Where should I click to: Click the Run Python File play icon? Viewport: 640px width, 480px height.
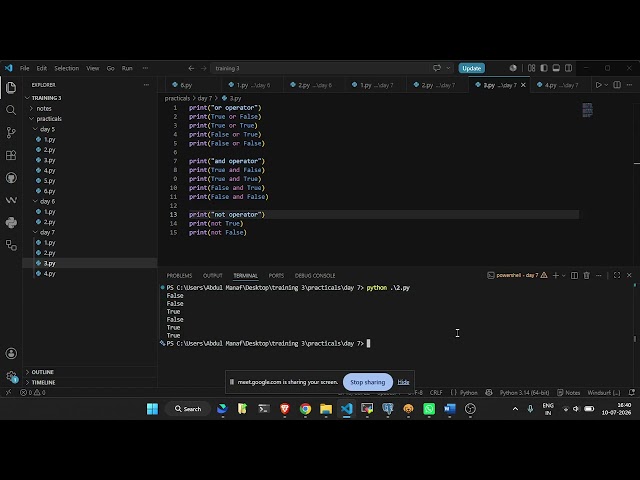click(598, 85)
